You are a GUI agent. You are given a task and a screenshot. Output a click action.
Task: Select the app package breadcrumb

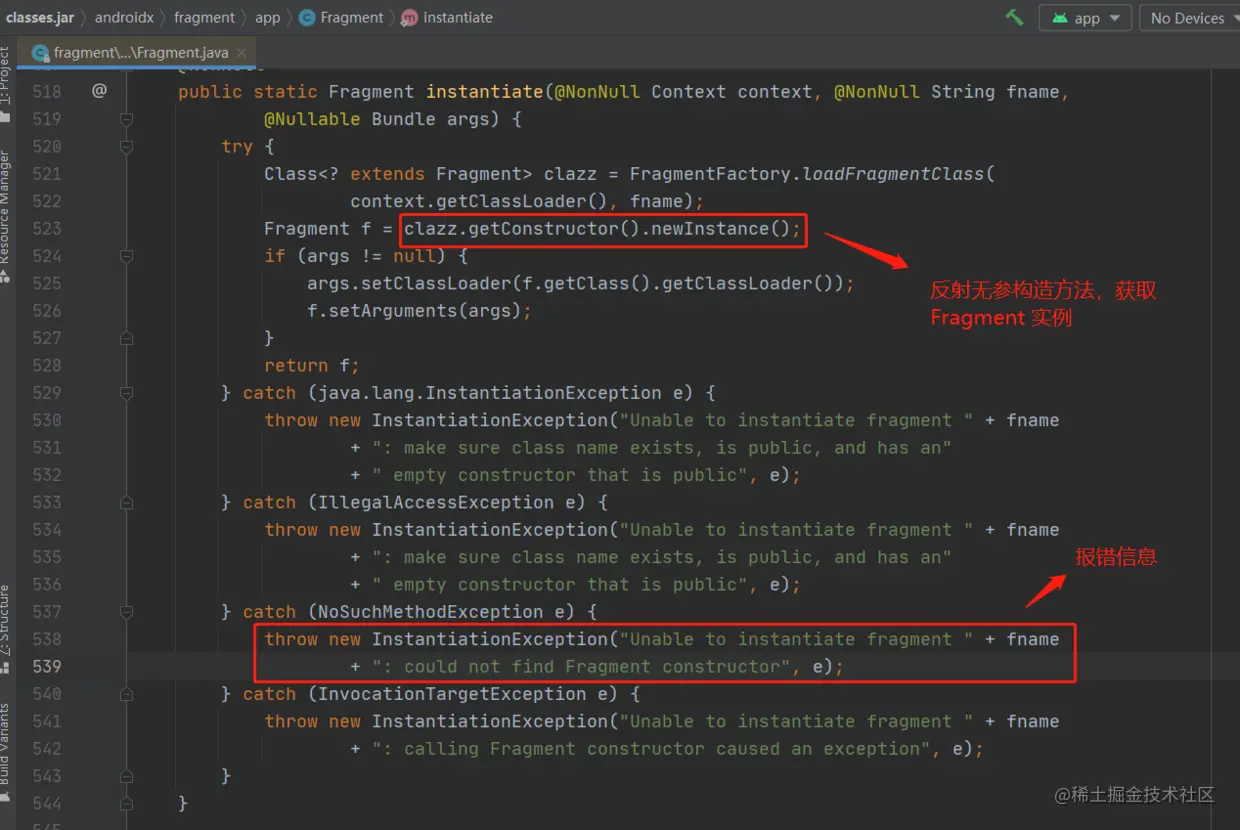267,17
